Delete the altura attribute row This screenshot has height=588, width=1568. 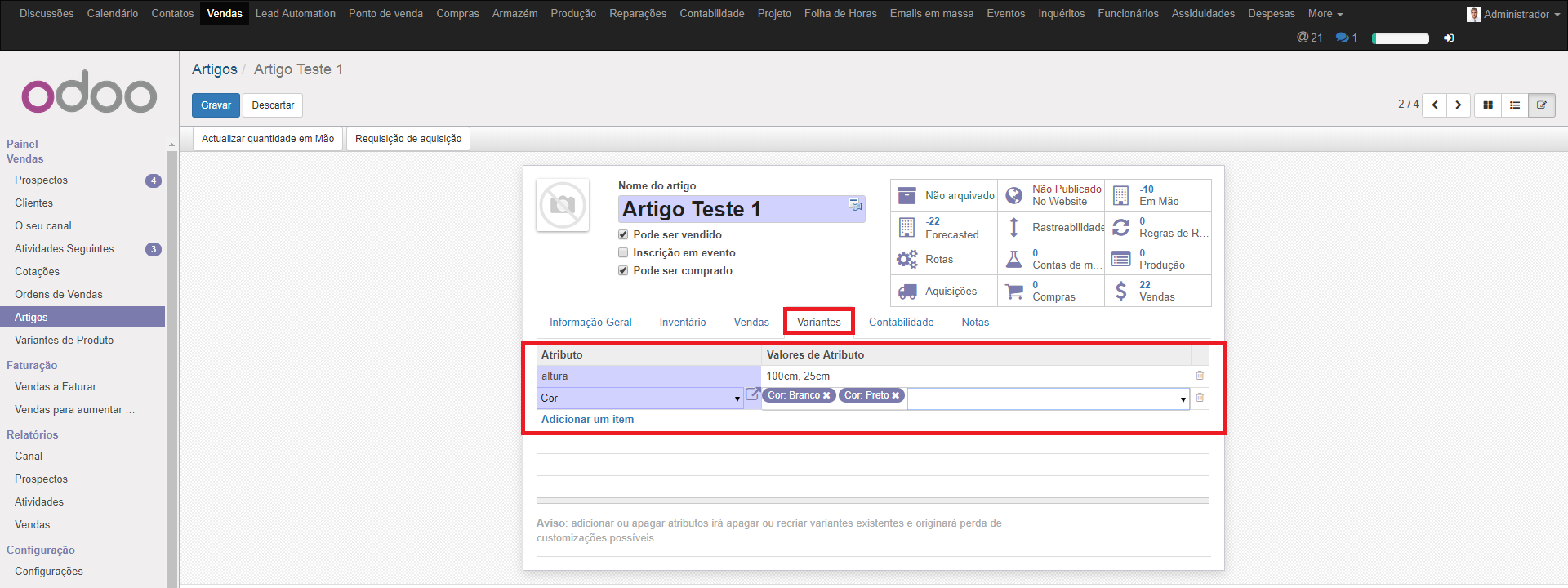click(x=1200, y=376)
